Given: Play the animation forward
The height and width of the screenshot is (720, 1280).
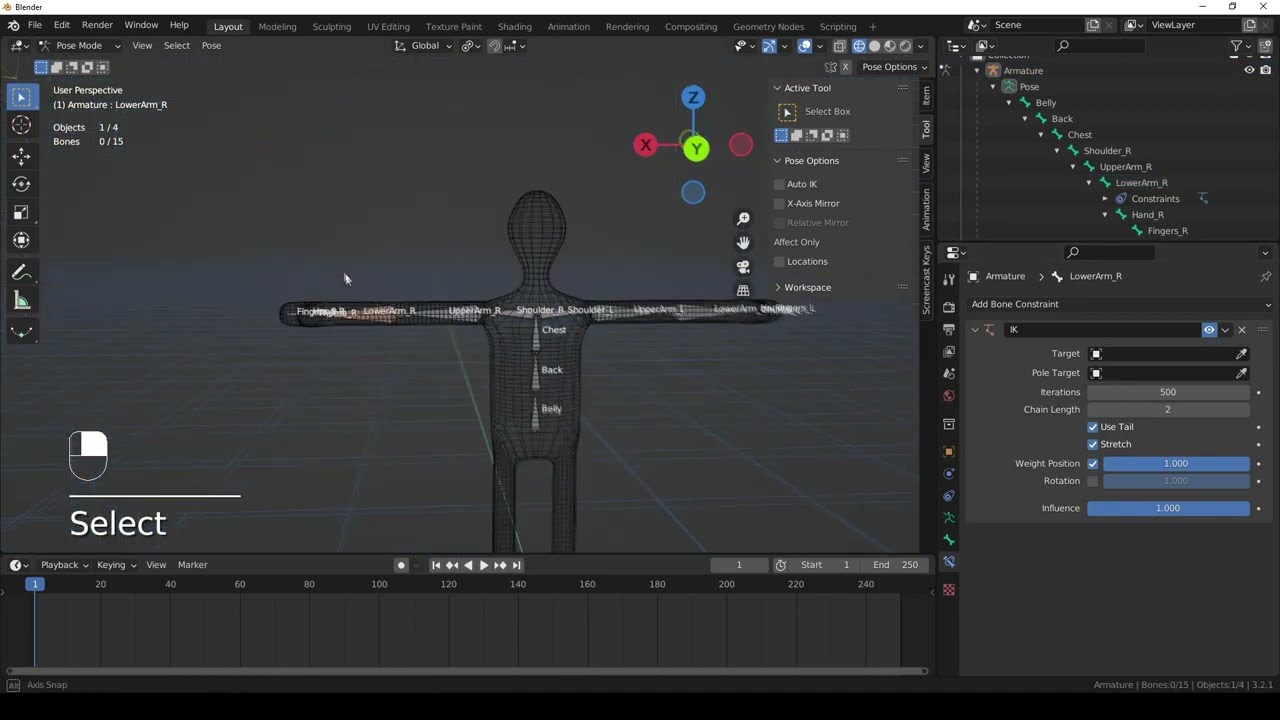Looking at the screenshot, I should (484, 565).
